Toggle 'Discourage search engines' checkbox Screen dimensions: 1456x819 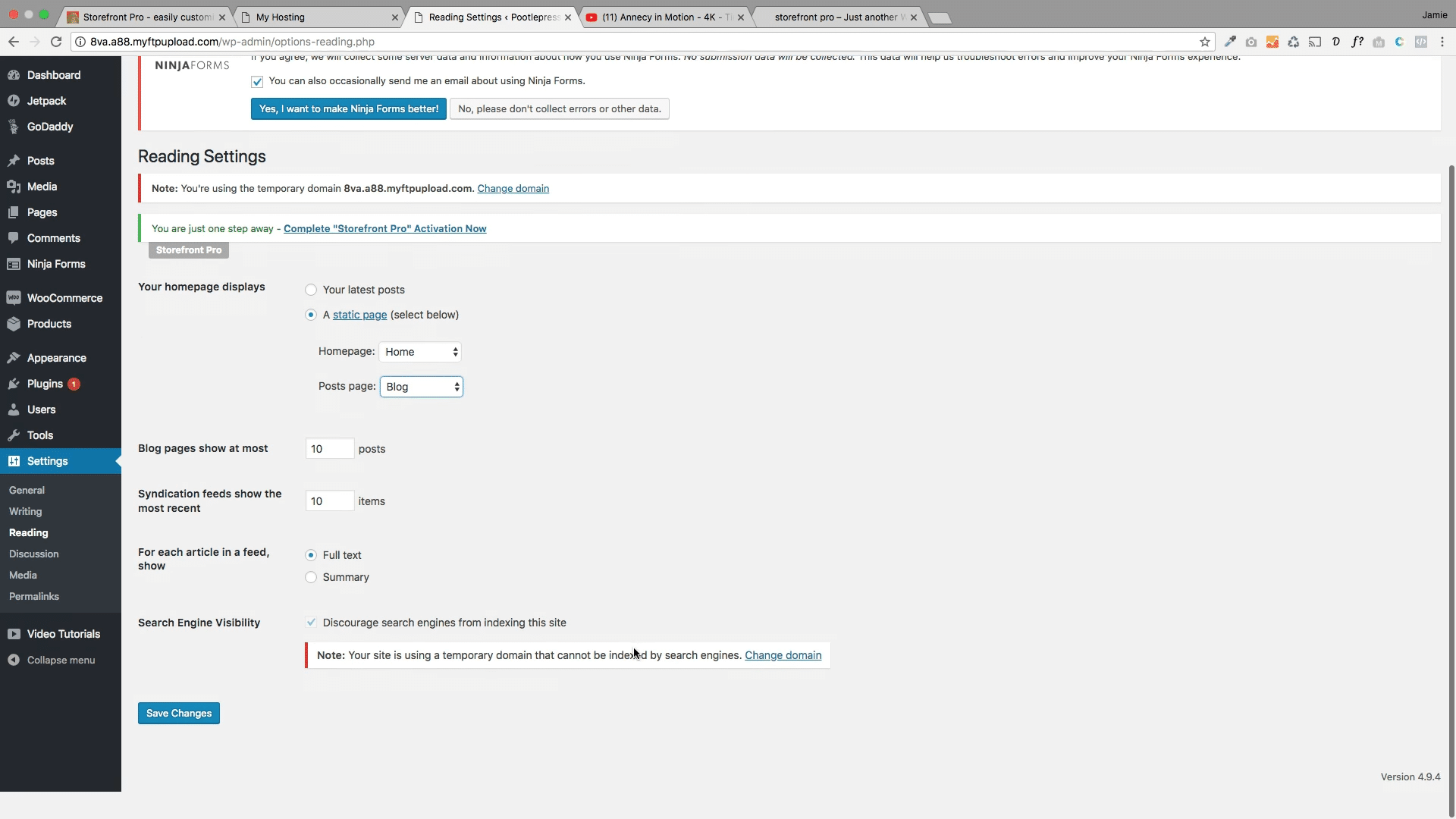[311, 623]
